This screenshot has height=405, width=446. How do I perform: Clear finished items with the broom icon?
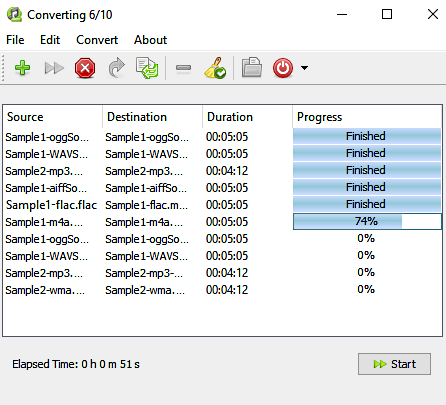(215, 68)
